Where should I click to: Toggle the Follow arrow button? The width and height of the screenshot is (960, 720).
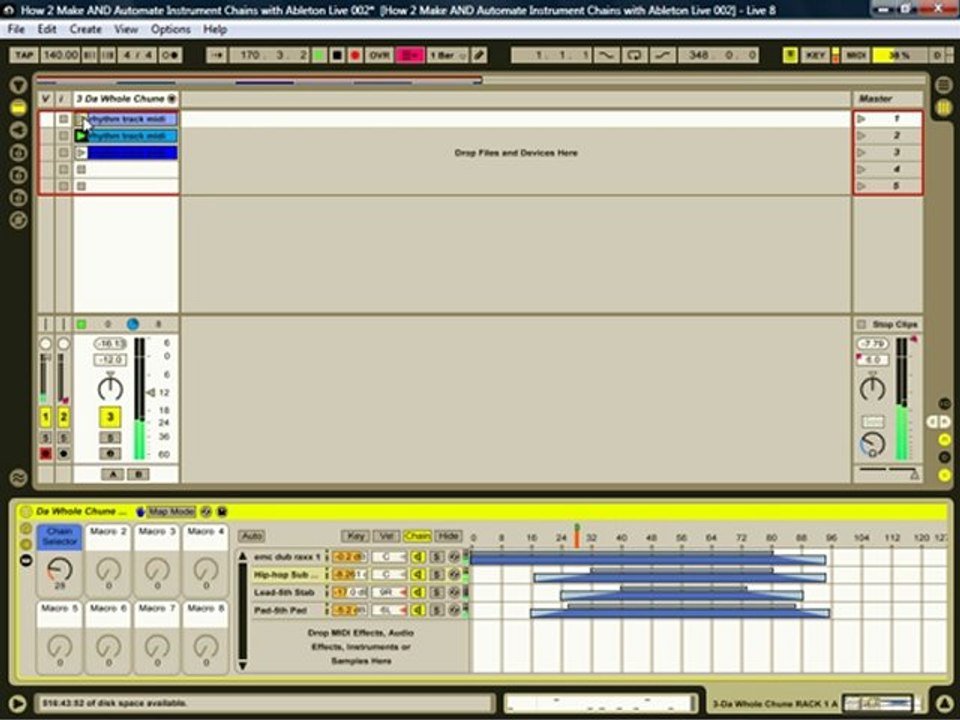pyautogui.click(x=216, y=55)
